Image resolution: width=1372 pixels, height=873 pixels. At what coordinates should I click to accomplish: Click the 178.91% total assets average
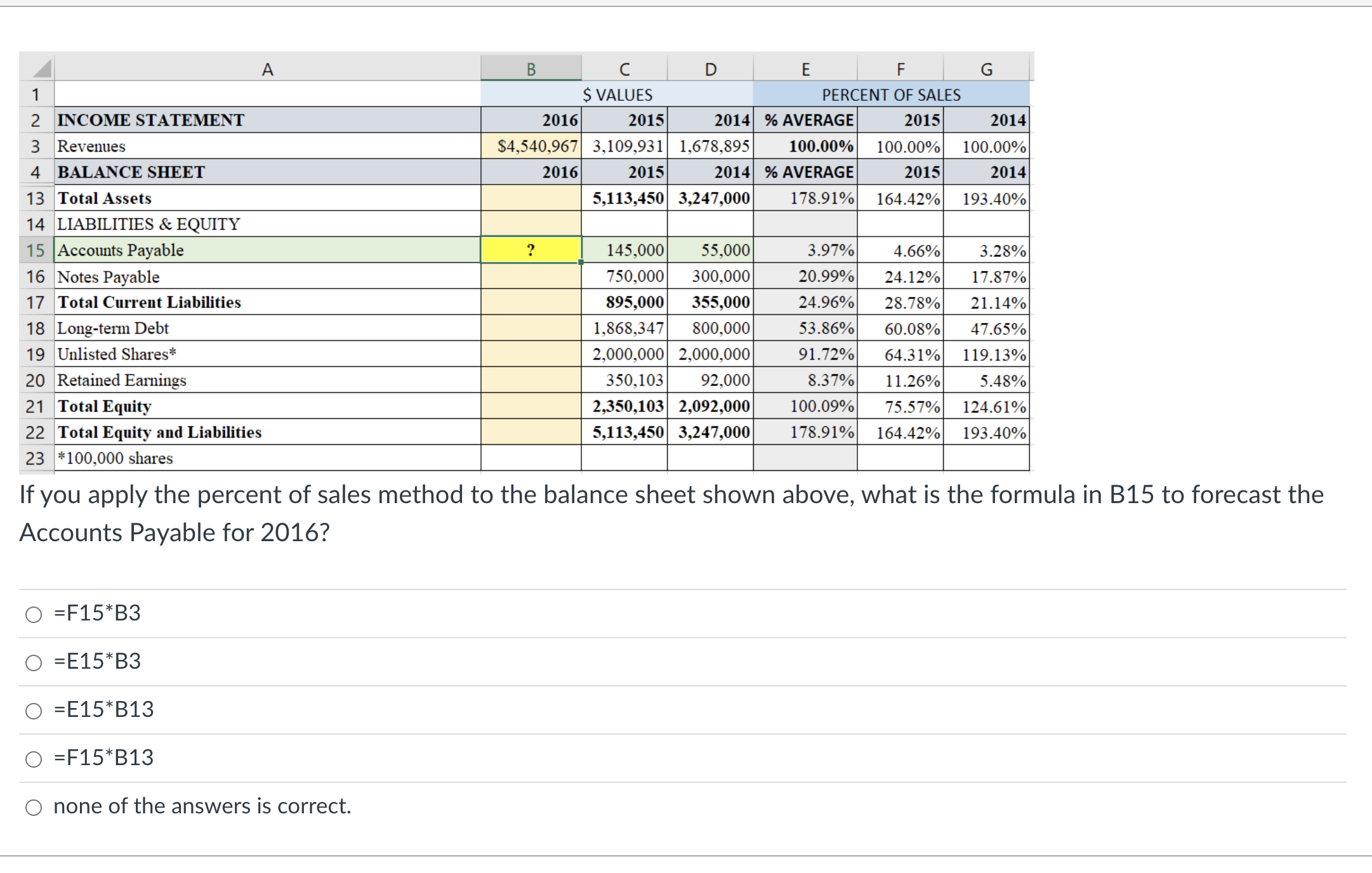[x=805, y=198]
